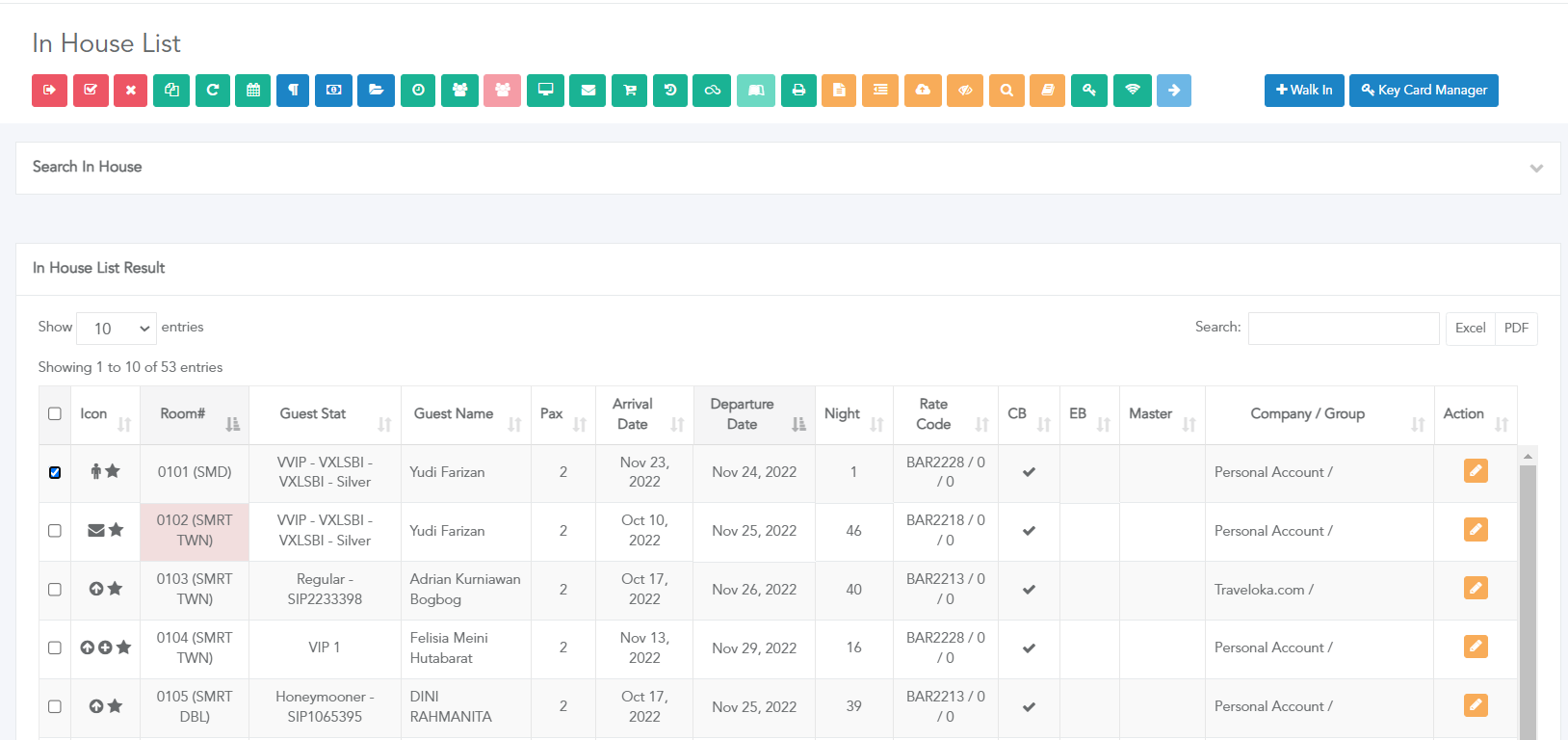Click the blue money bill icon
1568x740 pixels.
click(x=333, y=91)
